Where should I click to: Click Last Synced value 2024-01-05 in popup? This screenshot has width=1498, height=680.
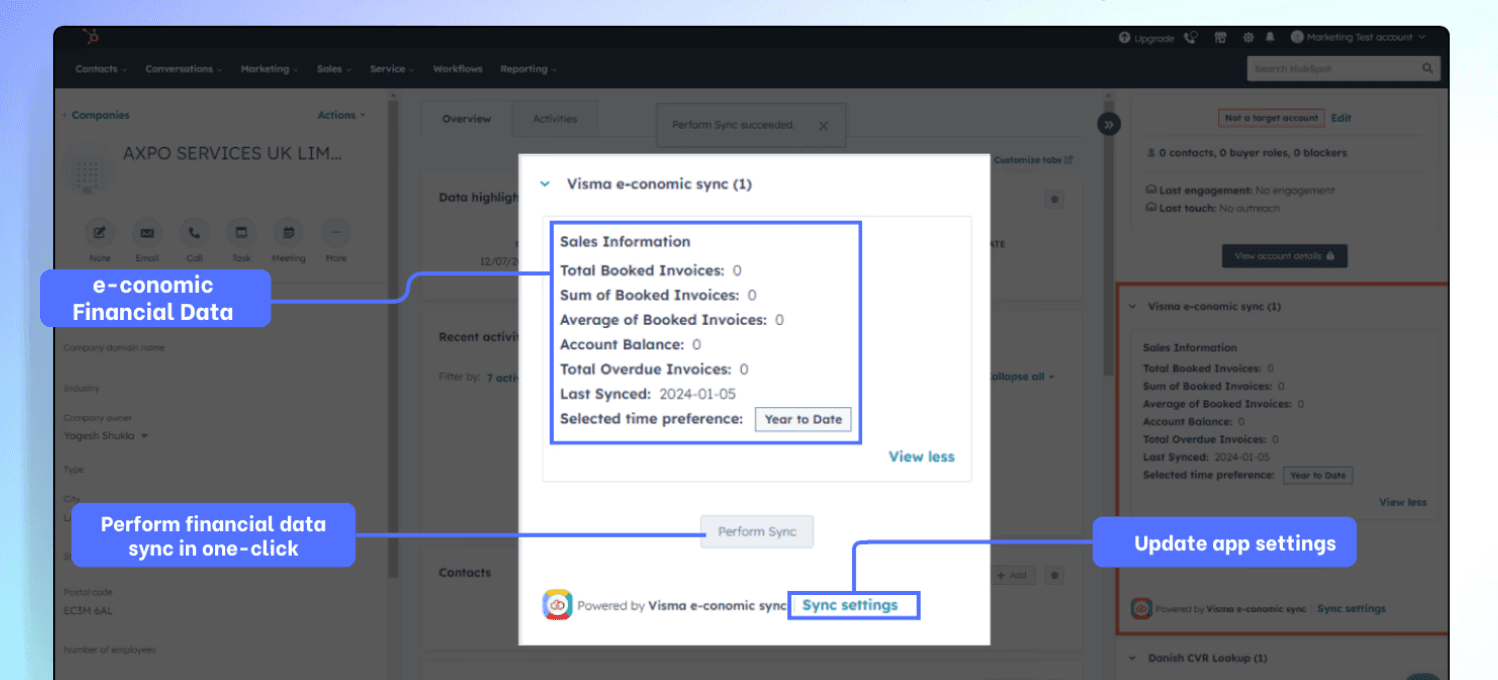pyautogui.click(x=697, y=394)
